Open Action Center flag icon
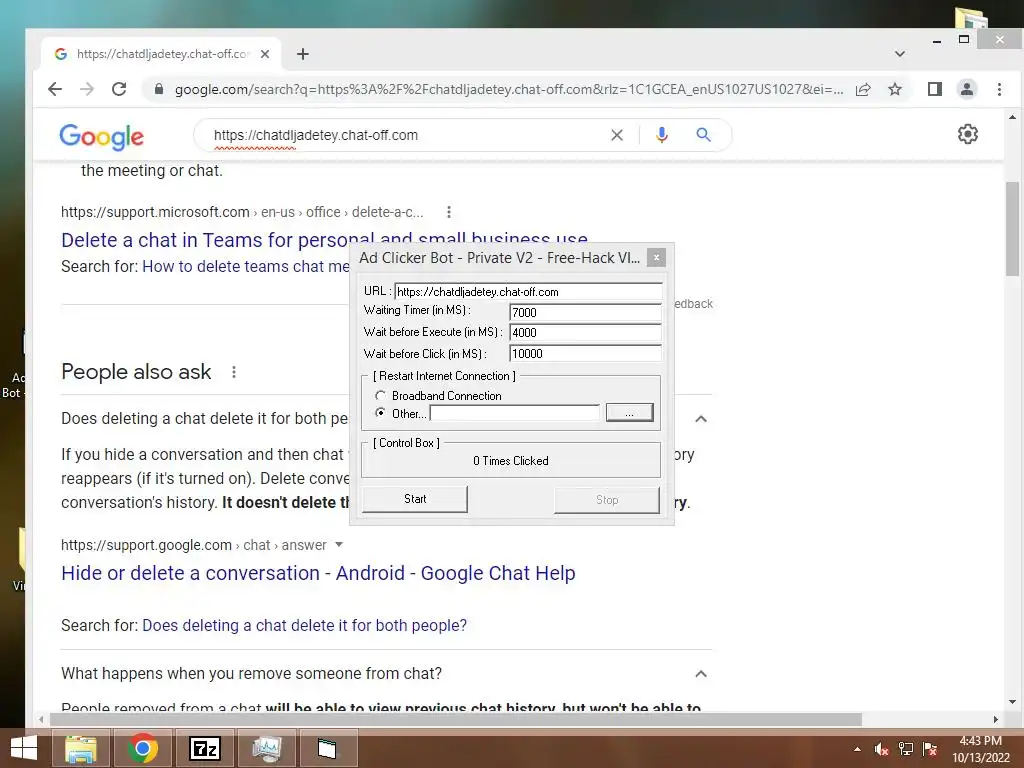 coord(930,749)
